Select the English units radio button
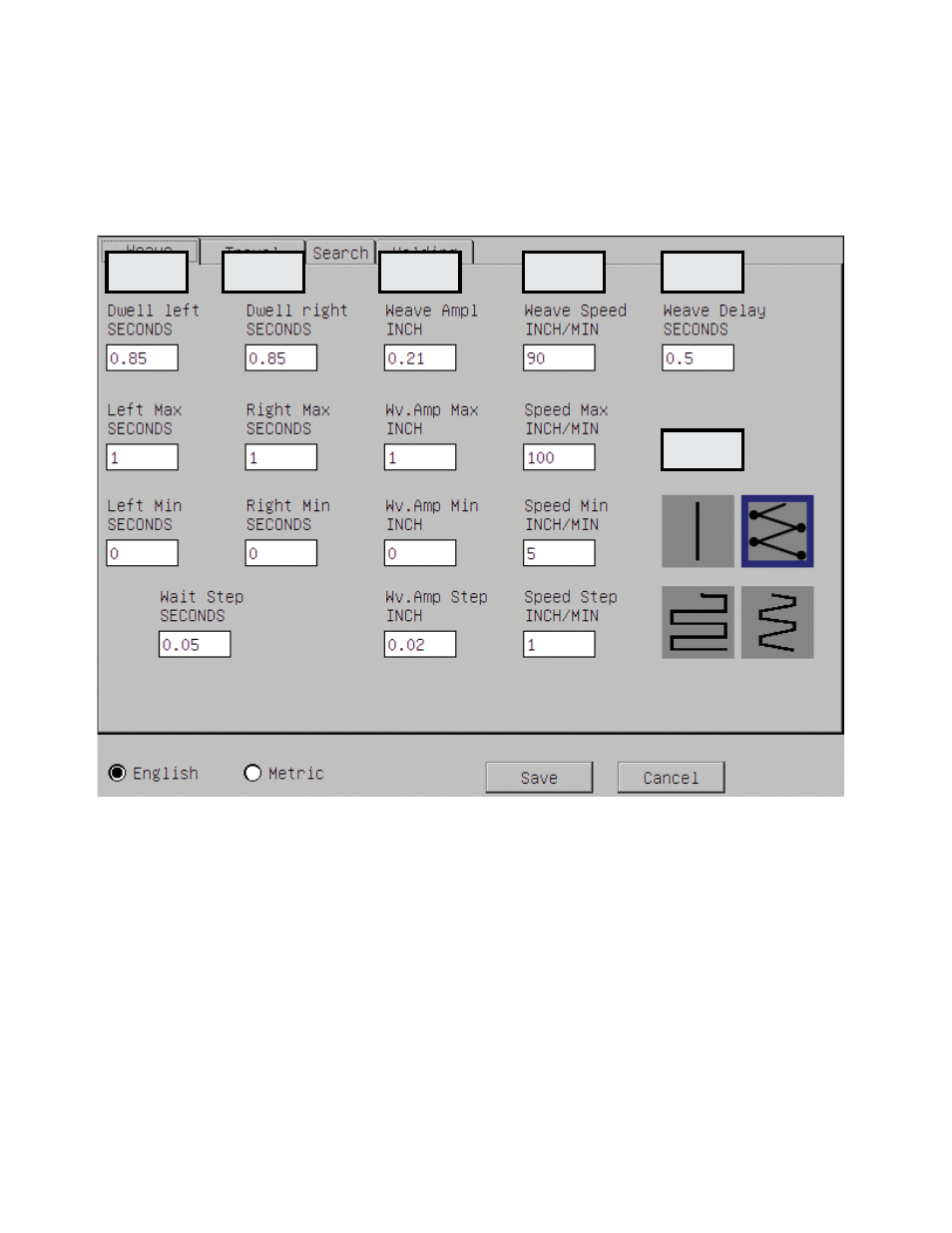This screenshot has width=952, height=1233. pos(118,773)
